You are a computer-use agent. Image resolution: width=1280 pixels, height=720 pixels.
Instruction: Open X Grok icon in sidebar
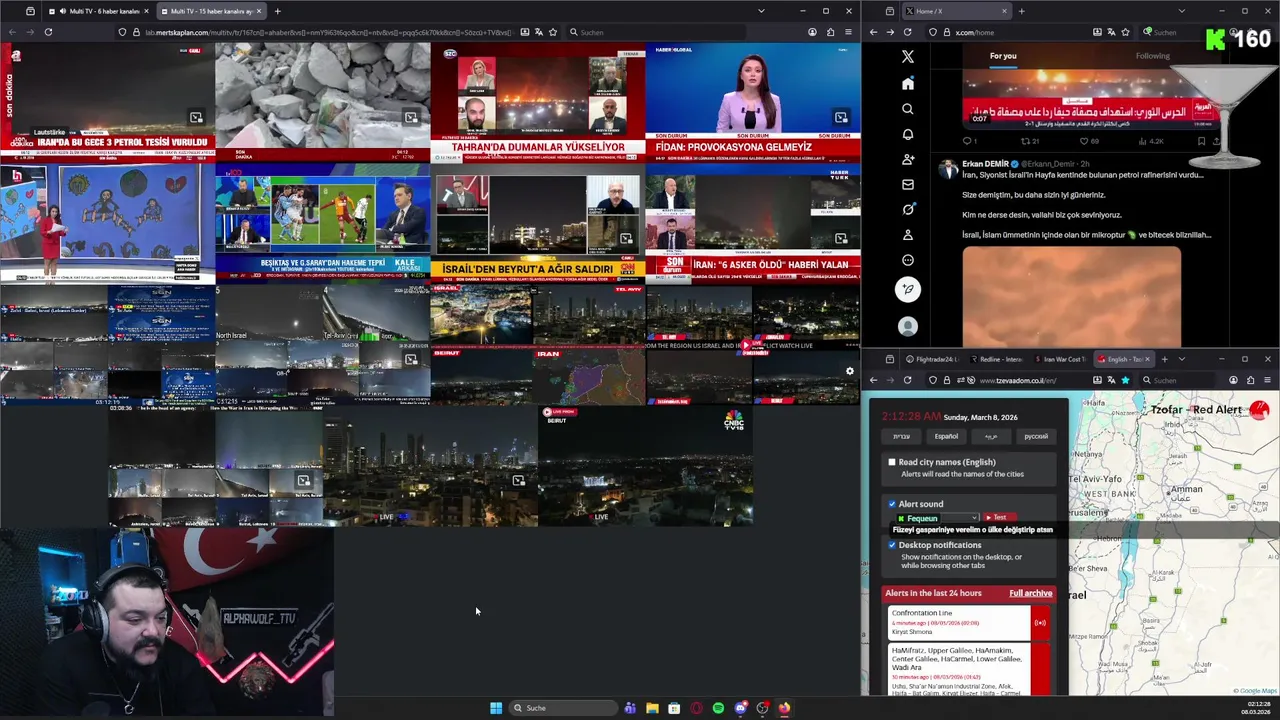point(907,209)
